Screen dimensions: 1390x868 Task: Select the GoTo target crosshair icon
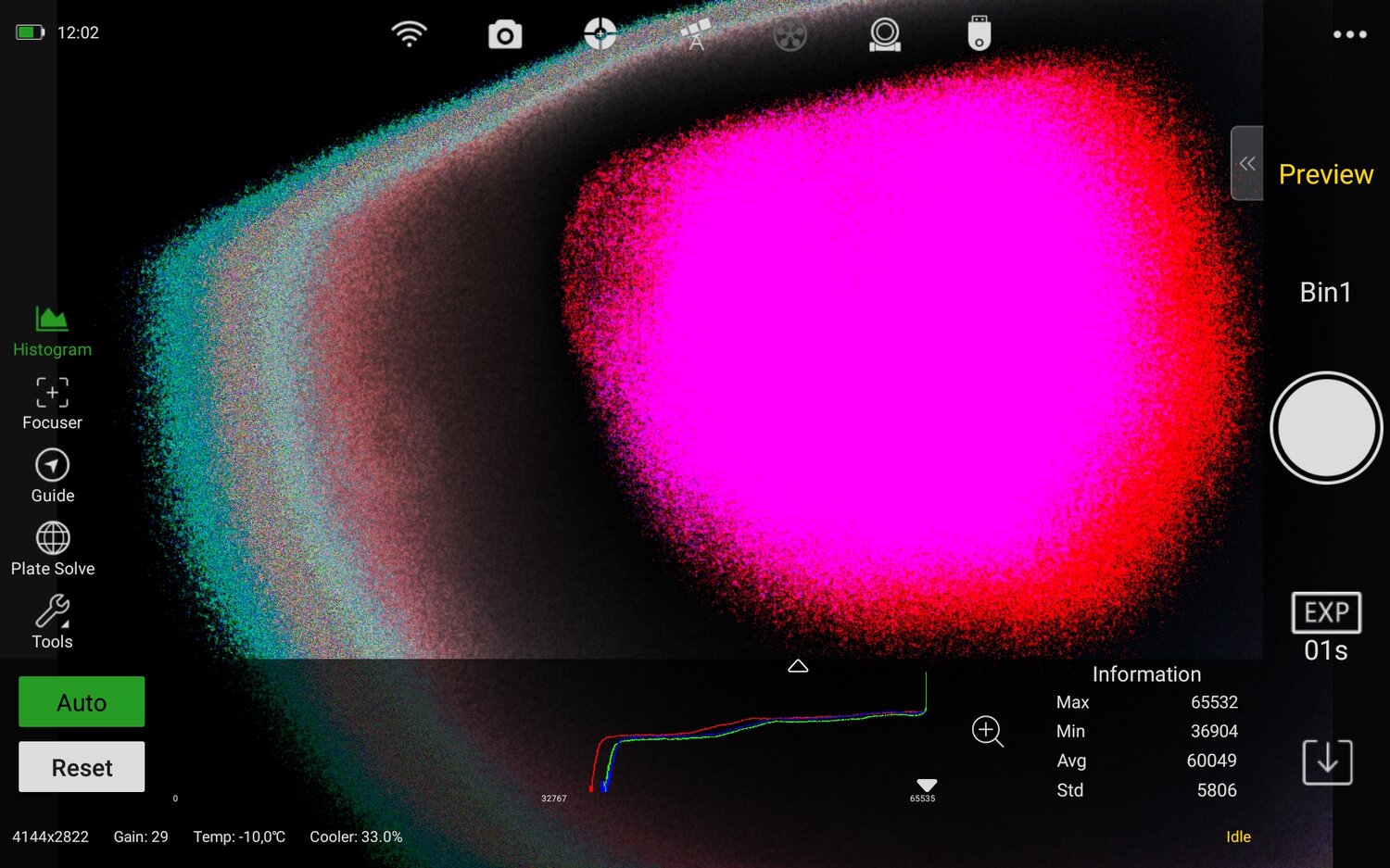click(600, 33)
